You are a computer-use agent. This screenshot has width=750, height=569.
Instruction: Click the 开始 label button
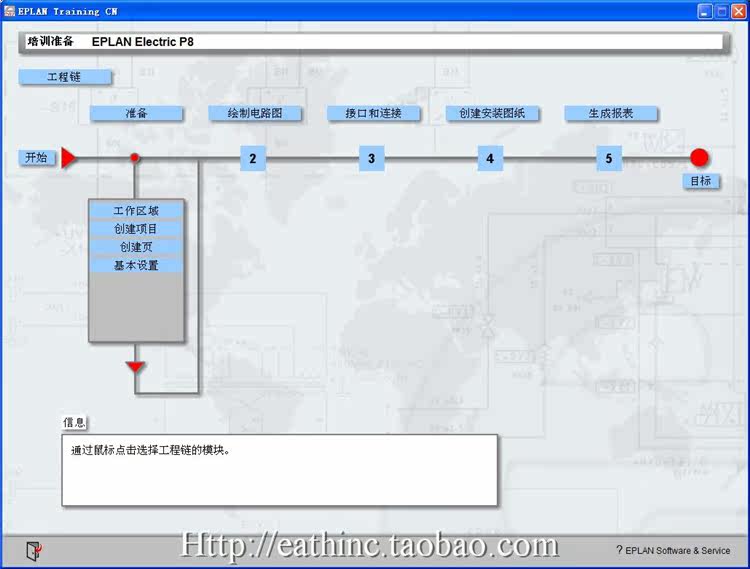pos(37,157)
